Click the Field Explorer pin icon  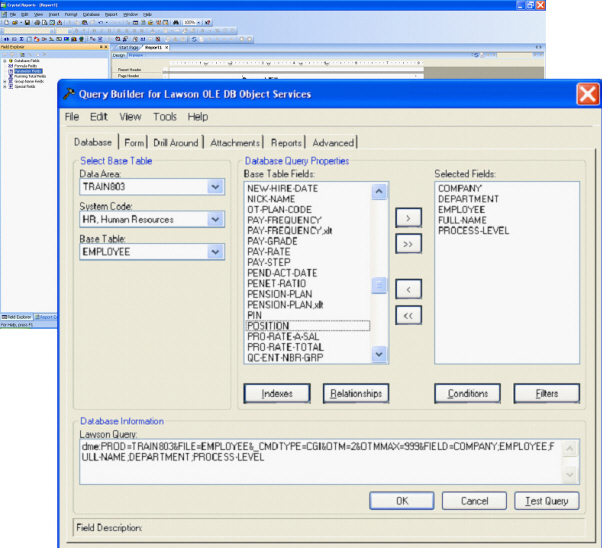click(101, 47)
